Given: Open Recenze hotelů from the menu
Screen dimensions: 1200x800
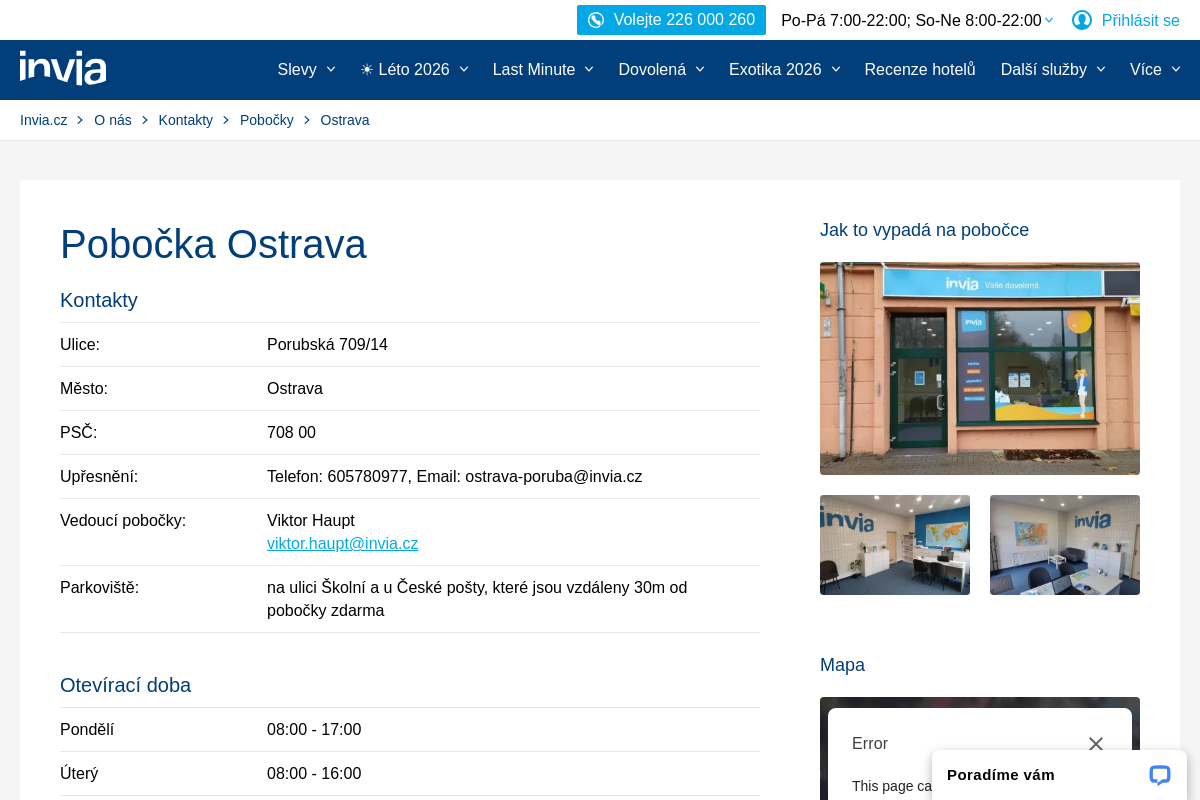Looking at the screenshot, I should [919, 69].
